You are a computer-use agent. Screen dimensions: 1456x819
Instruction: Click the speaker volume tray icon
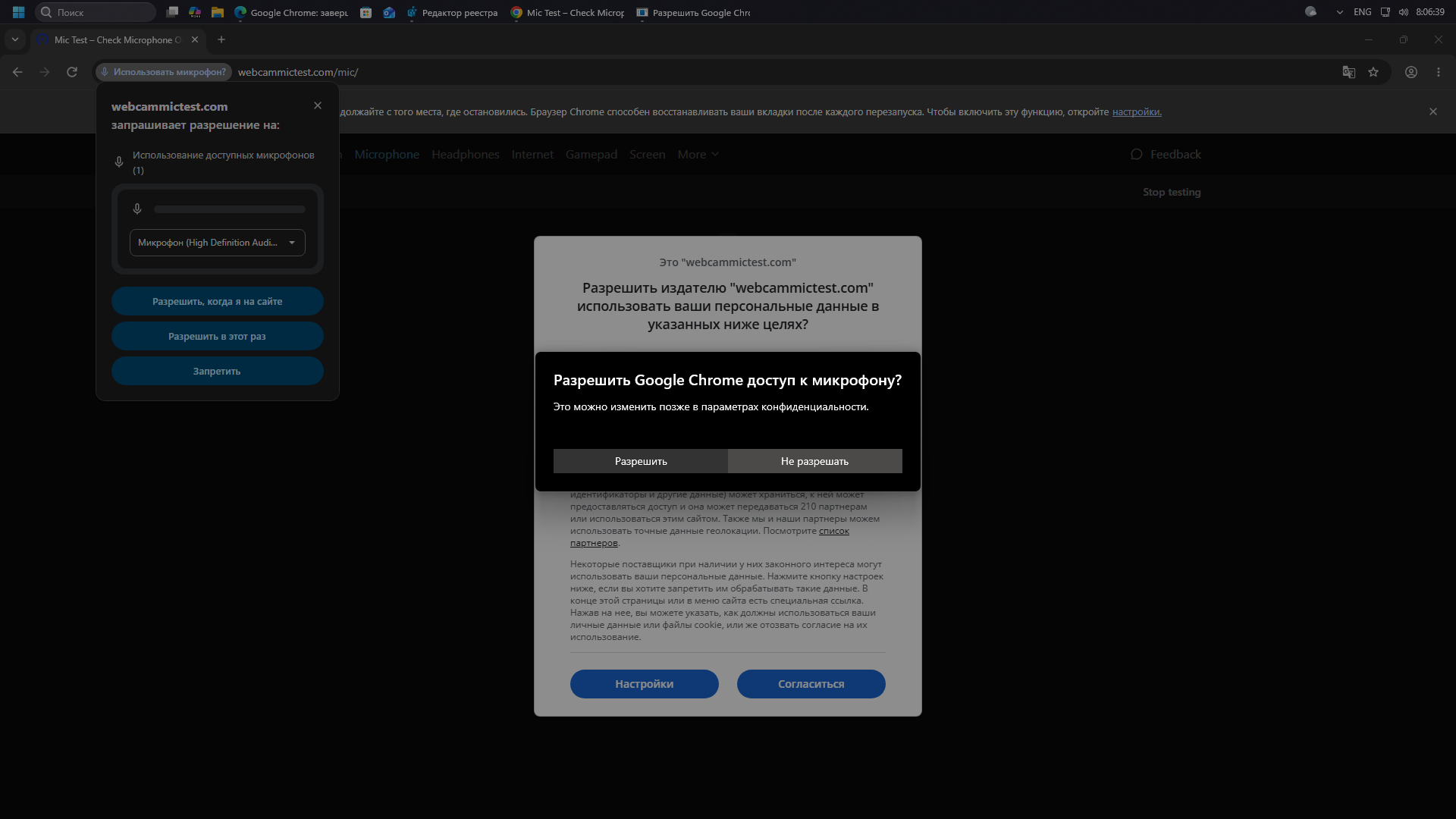pyautogui.click(x=1403, y=12)
